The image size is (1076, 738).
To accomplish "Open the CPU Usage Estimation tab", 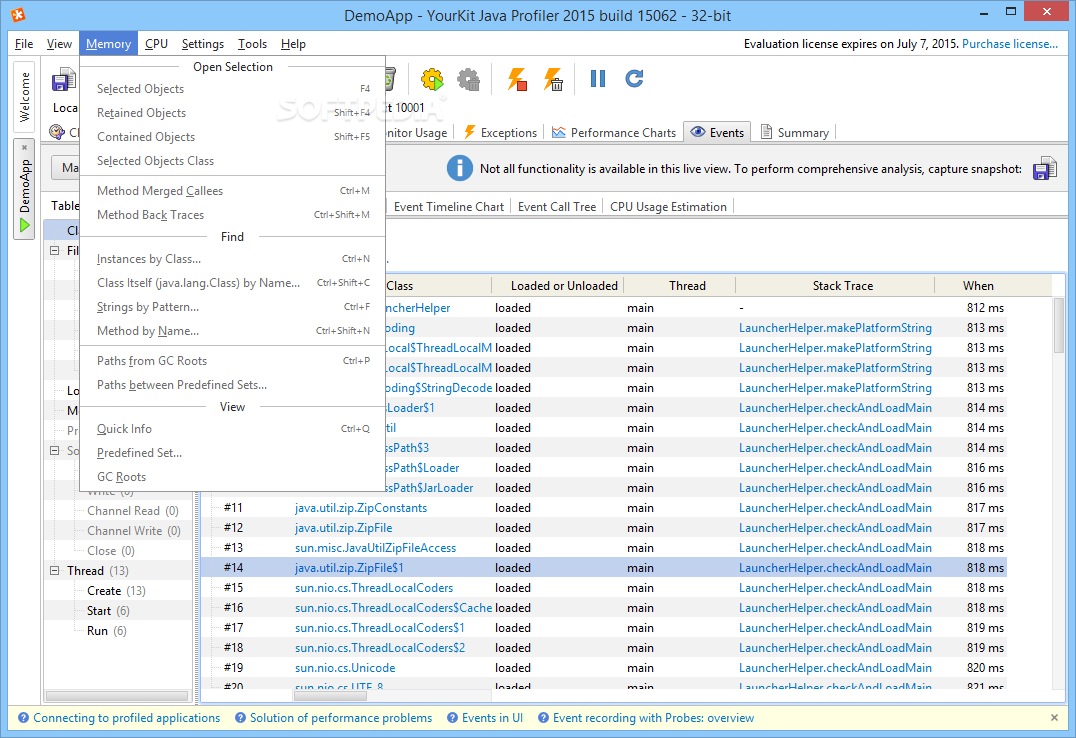I will 668,207.
